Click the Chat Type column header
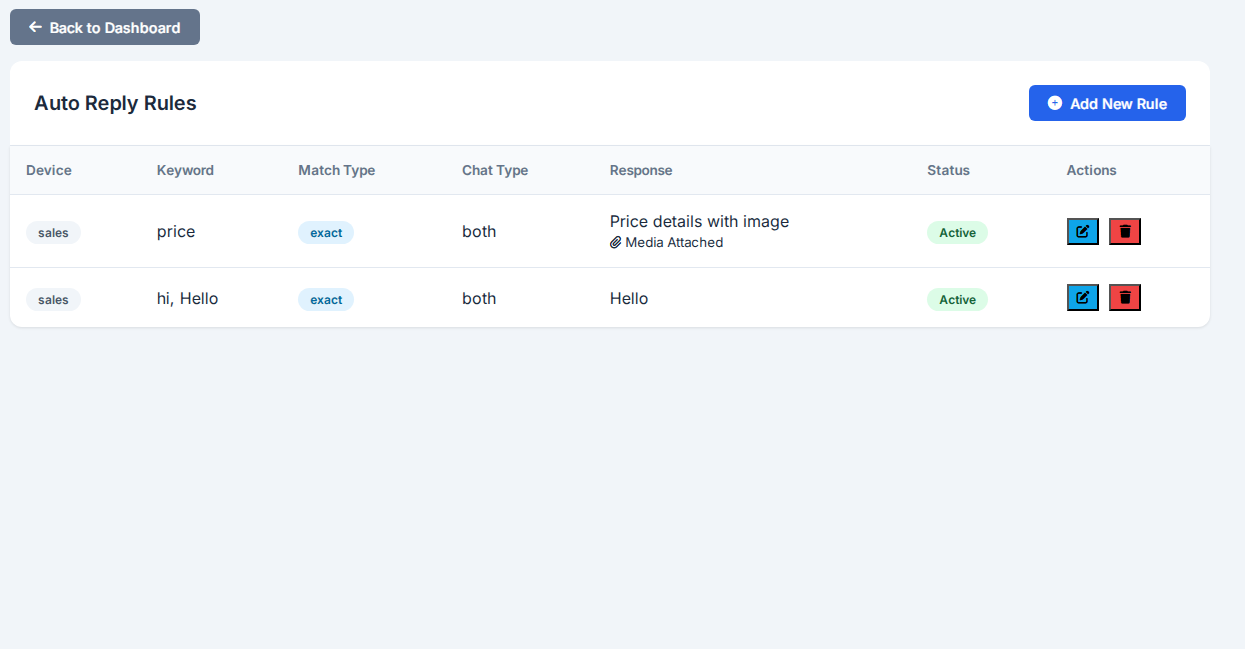 (x=495, y=170)
